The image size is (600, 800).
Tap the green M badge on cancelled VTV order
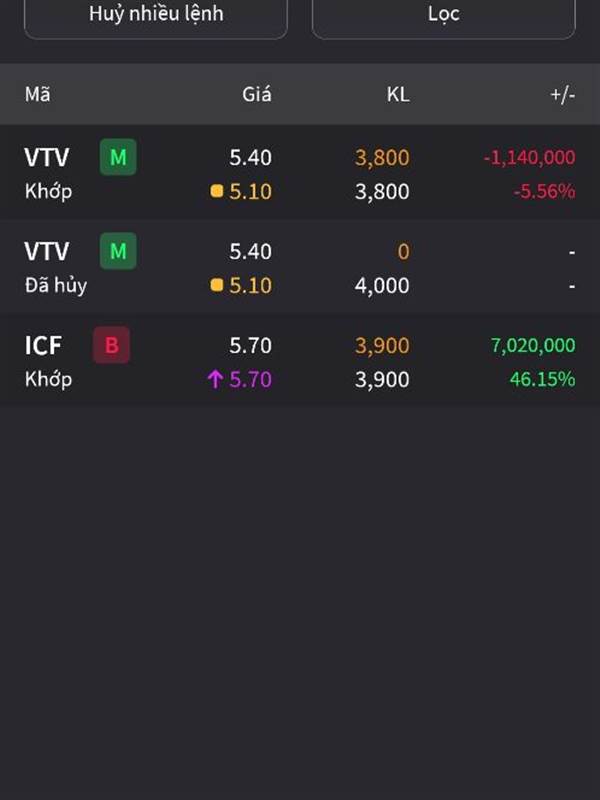(x=118, y=251)
